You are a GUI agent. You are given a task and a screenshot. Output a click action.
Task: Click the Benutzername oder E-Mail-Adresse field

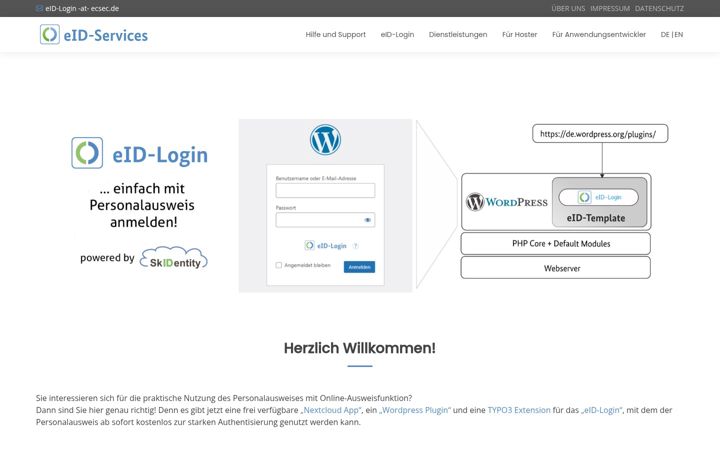325,190
